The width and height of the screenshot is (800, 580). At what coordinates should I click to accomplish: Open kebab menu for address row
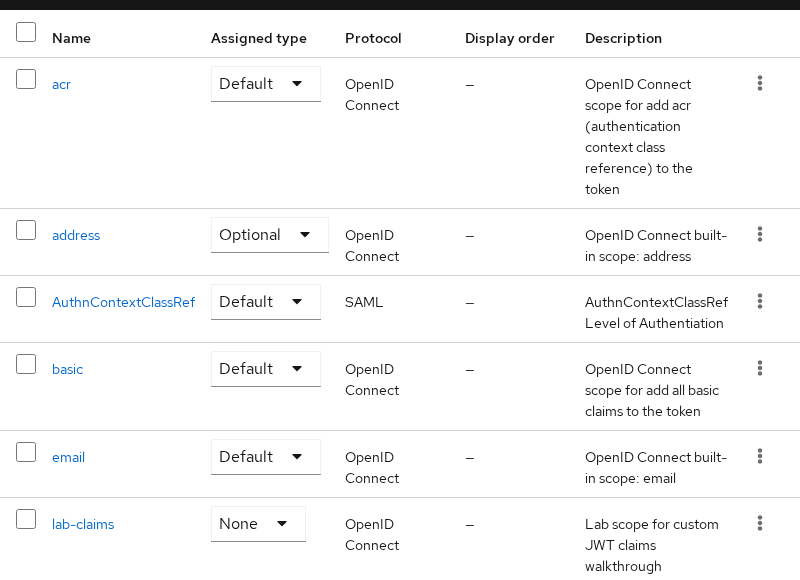click(x=760, y=234)
